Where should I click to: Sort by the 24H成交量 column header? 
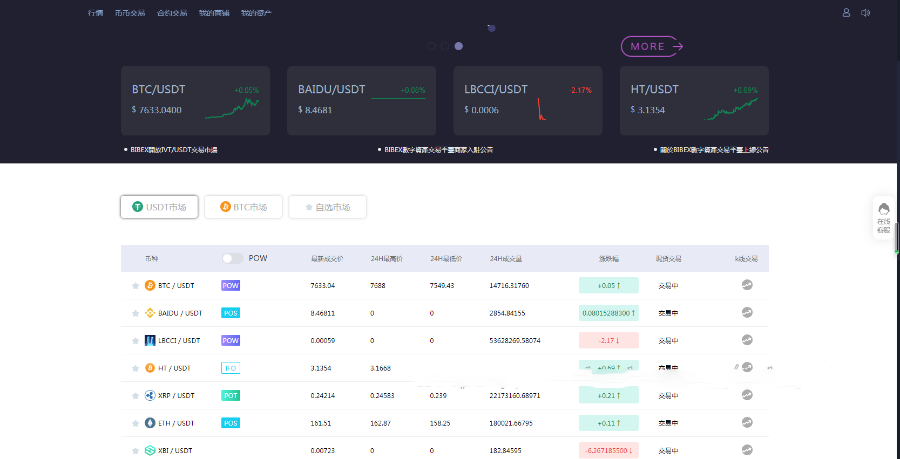tap(506, 259)
